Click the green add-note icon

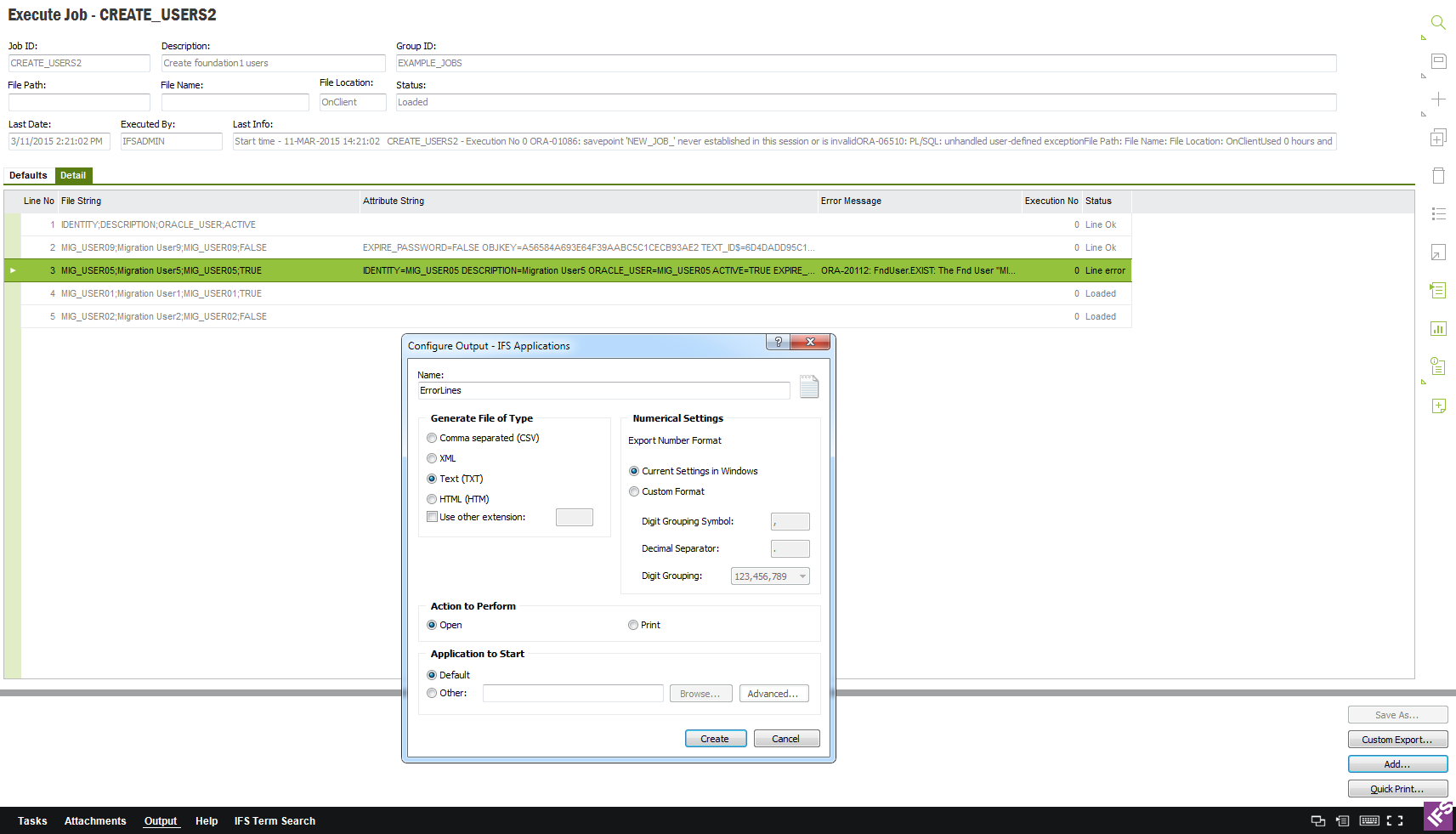1438,406
